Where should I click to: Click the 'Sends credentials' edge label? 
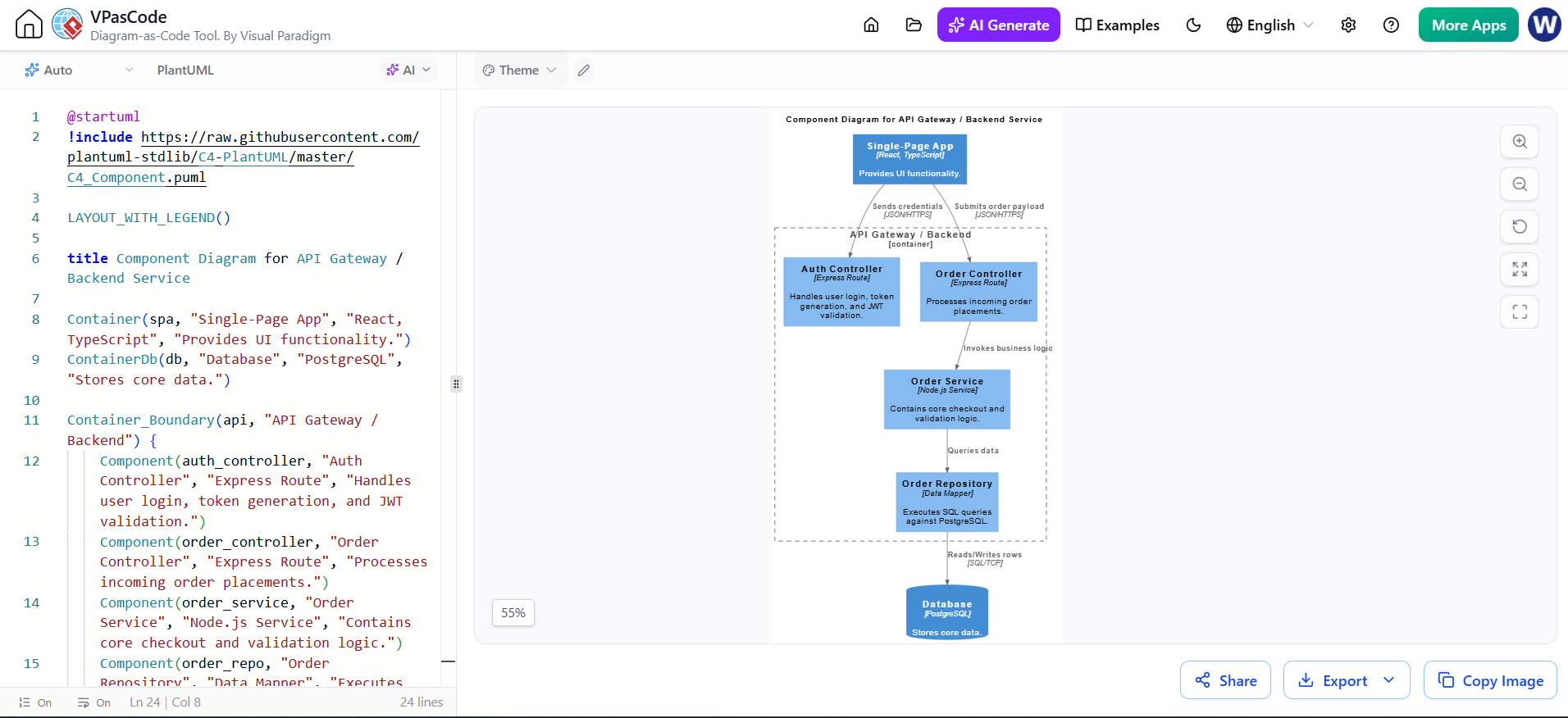(907, 206)
